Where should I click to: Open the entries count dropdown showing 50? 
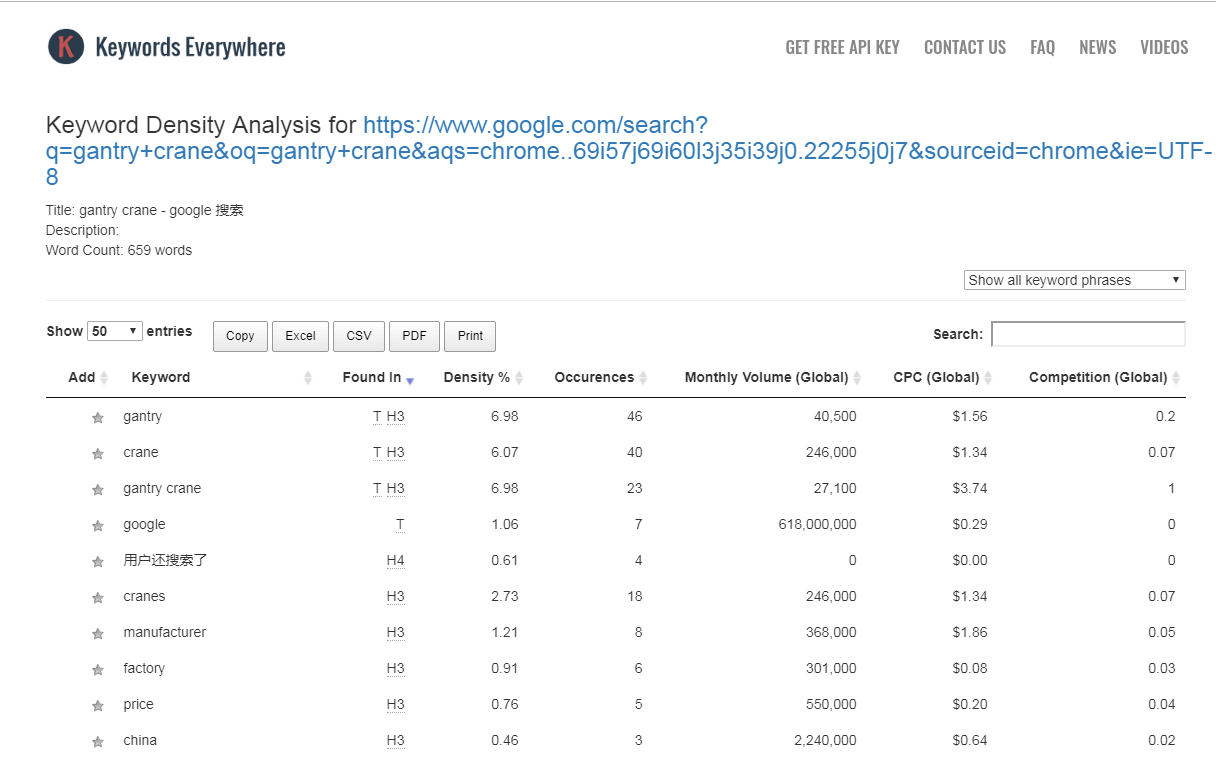[x=115, y=331]
